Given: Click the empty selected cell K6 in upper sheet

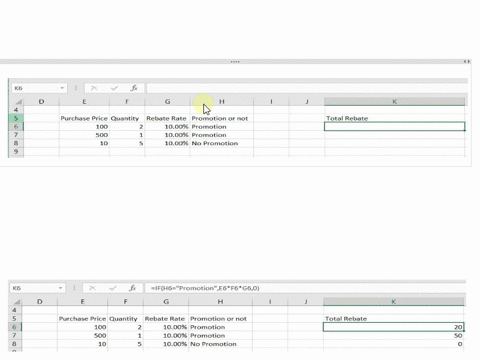Looking at the screenshot, I should (x=394, y=127).
